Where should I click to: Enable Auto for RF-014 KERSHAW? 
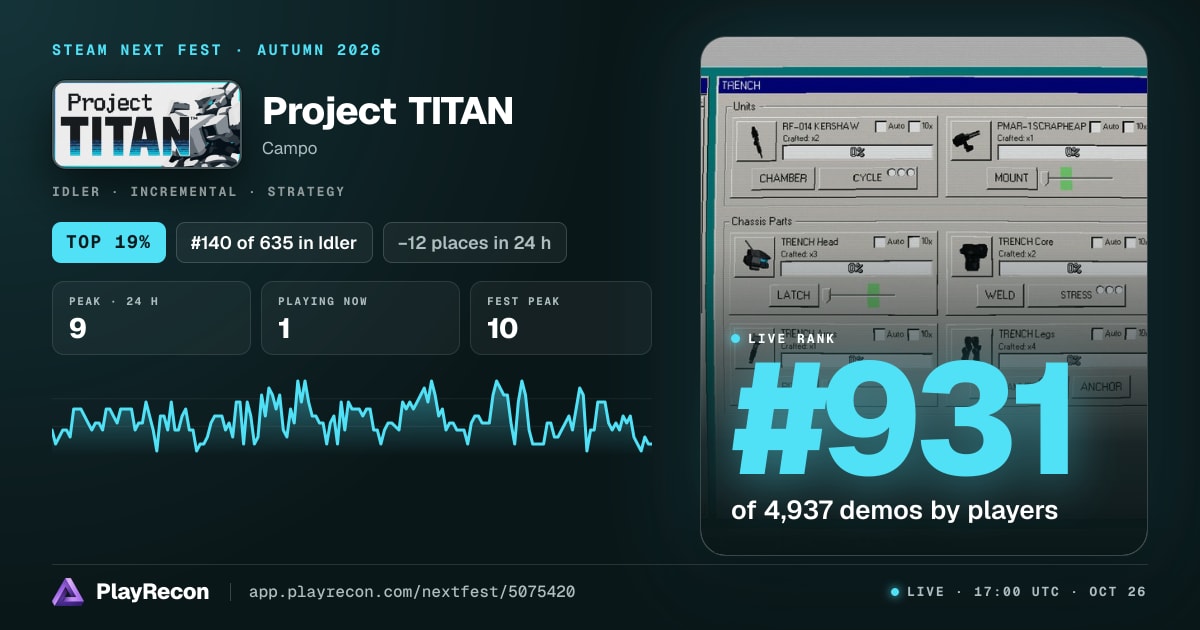[x=880, y=126]
